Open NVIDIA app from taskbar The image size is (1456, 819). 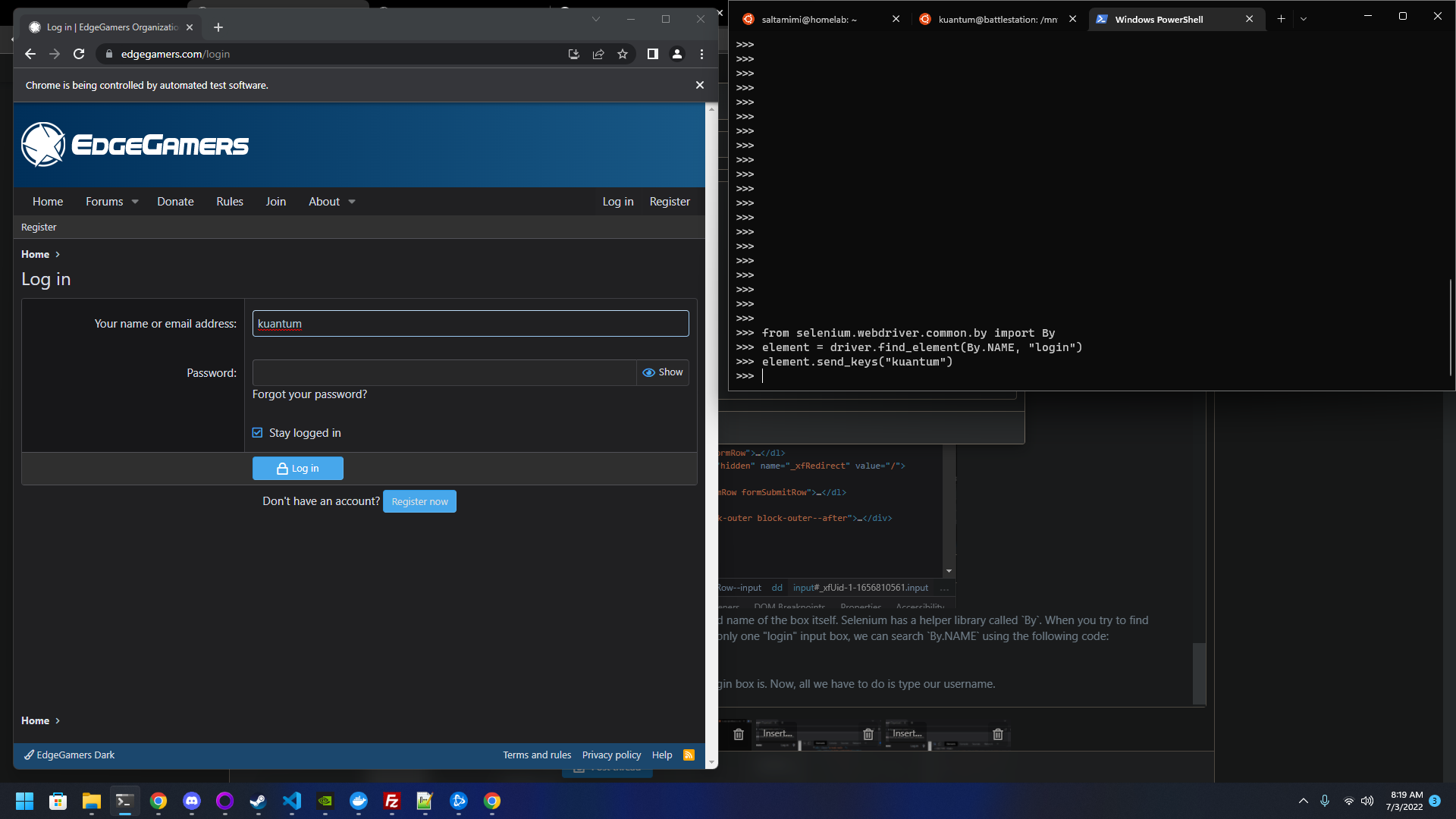[325, 801]
